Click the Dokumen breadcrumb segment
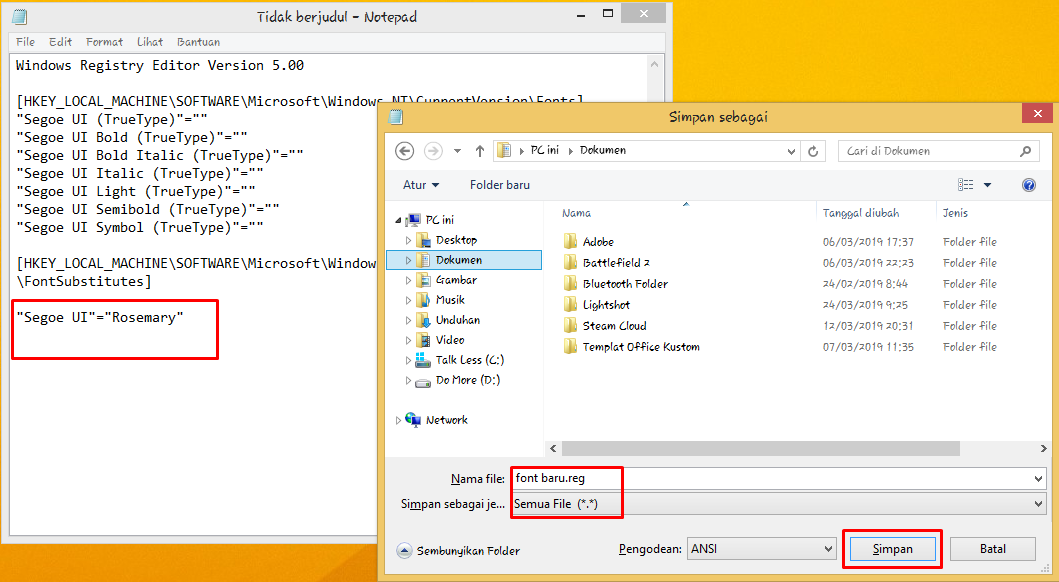 click(x=602, y=151)
